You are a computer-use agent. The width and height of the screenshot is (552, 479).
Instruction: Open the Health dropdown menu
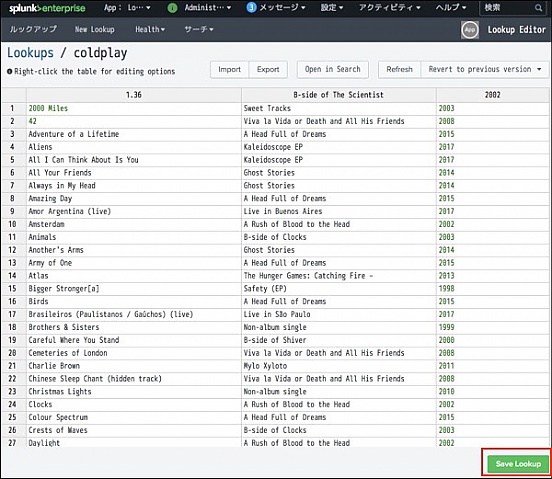coord(150,29)
